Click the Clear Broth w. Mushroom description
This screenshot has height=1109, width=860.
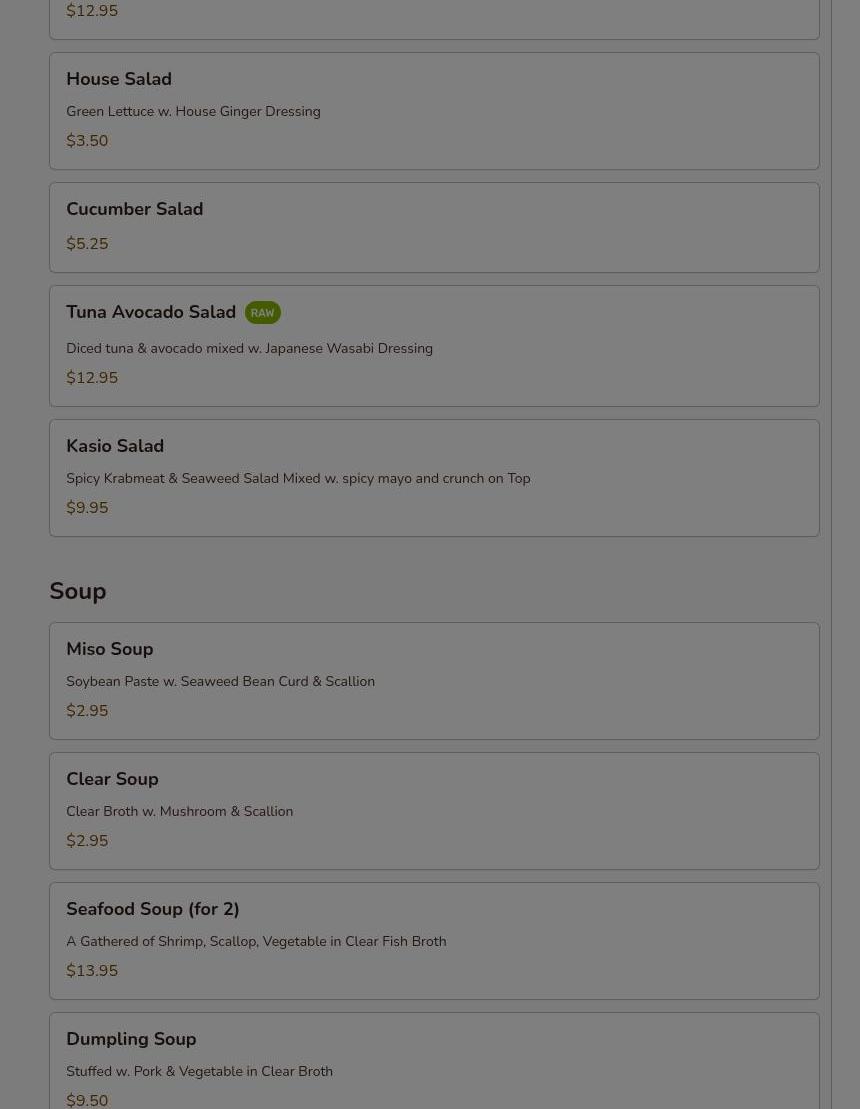coord(180,812)
